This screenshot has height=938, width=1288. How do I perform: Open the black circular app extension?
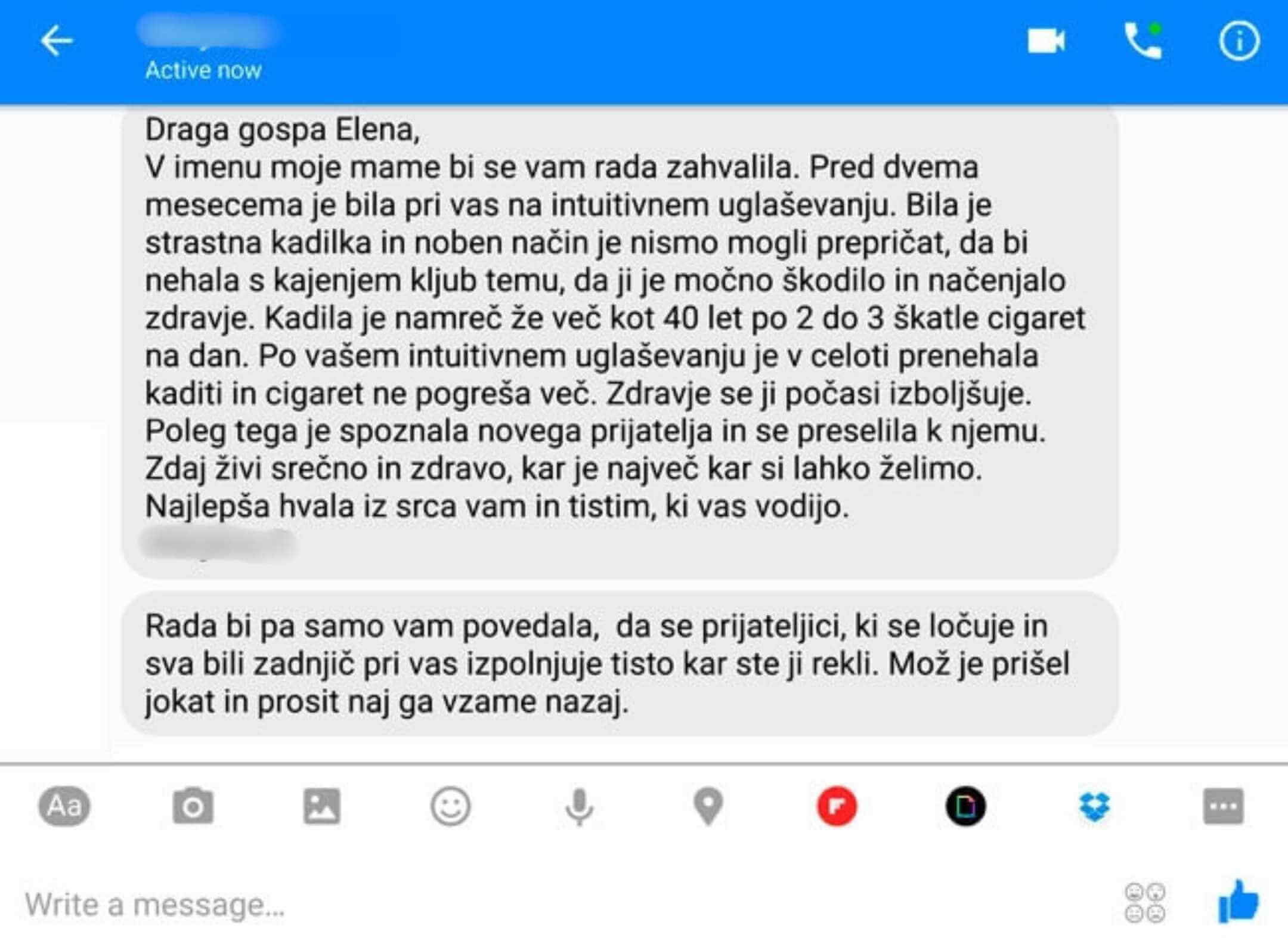[x=965, y=806]
